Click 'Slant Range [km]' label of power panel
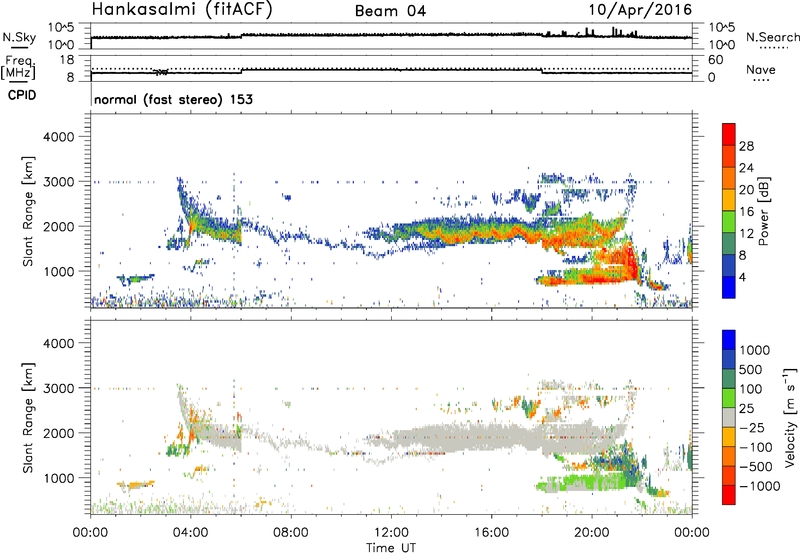The image size is (800, 554). [29, 211]
